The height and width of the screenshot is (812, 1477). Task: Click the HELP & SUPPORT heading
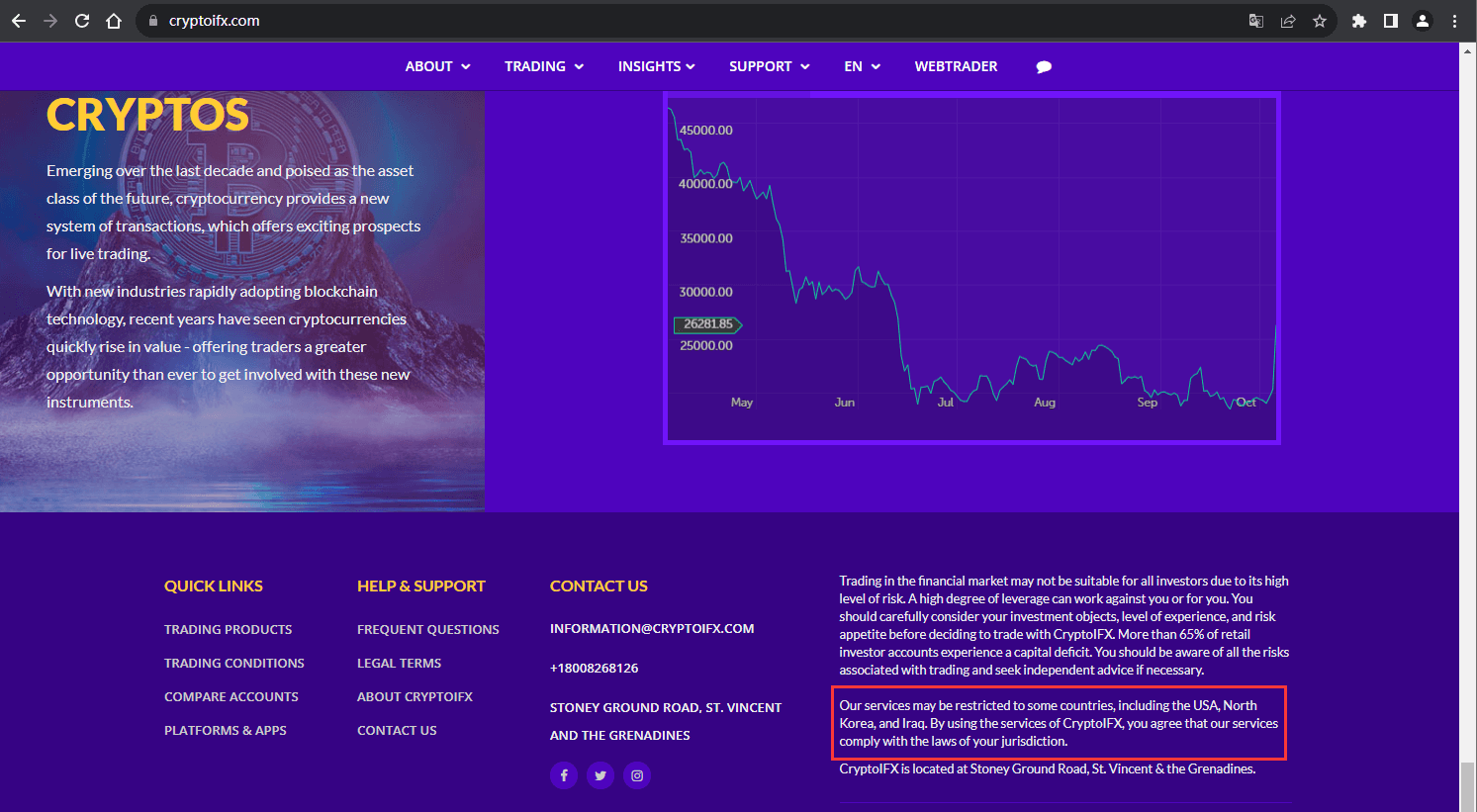click(x=421, y=586)
